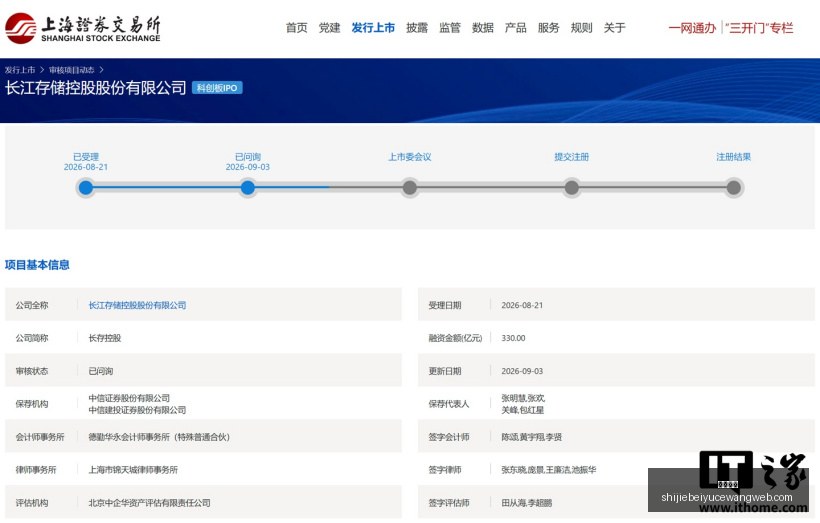Click the 项目基本信息 heading

(37, 265)
